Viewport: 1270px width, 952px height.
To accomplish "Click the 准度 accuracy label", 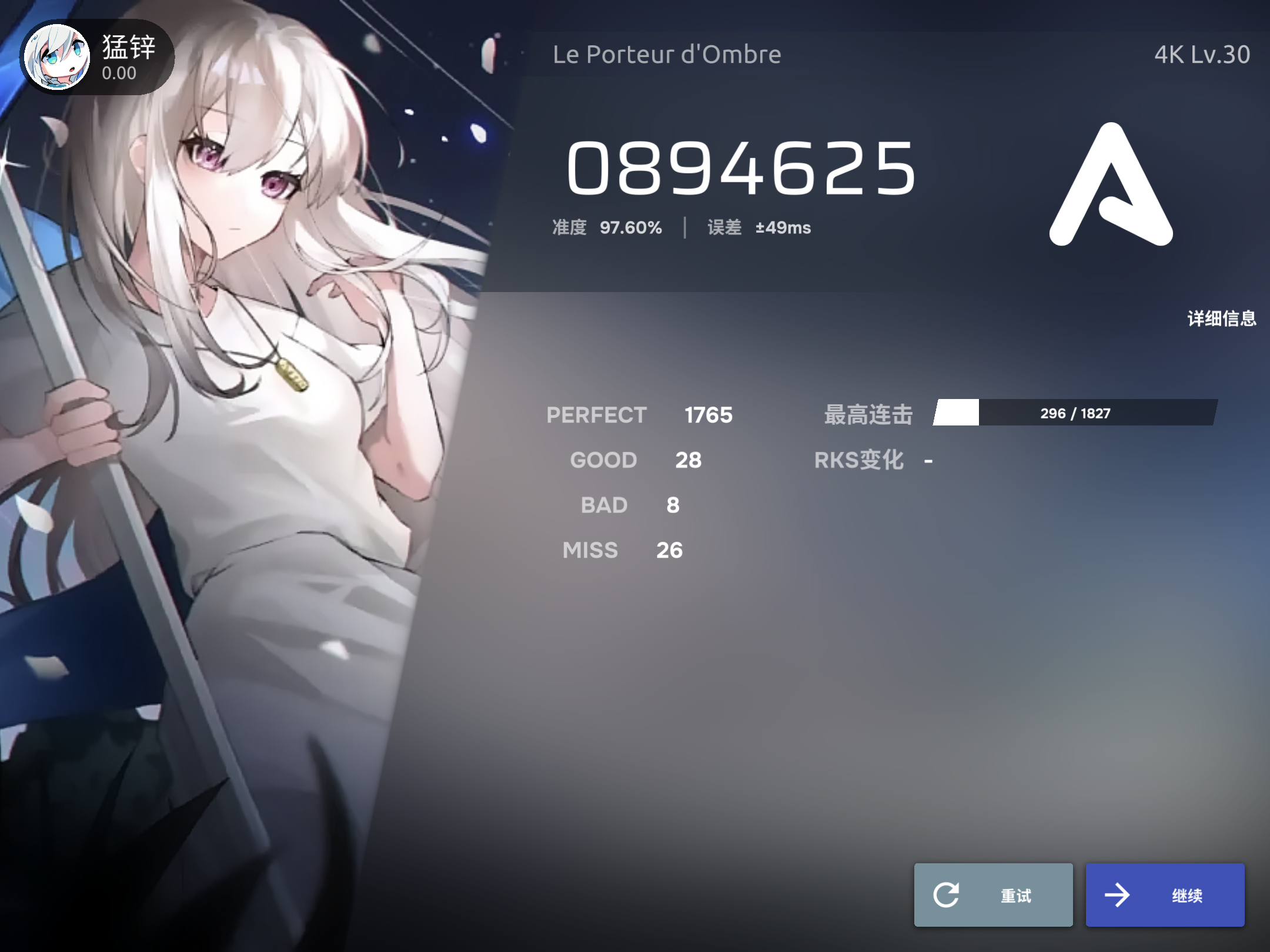I will pyautogui.click(x=569, y=227).
